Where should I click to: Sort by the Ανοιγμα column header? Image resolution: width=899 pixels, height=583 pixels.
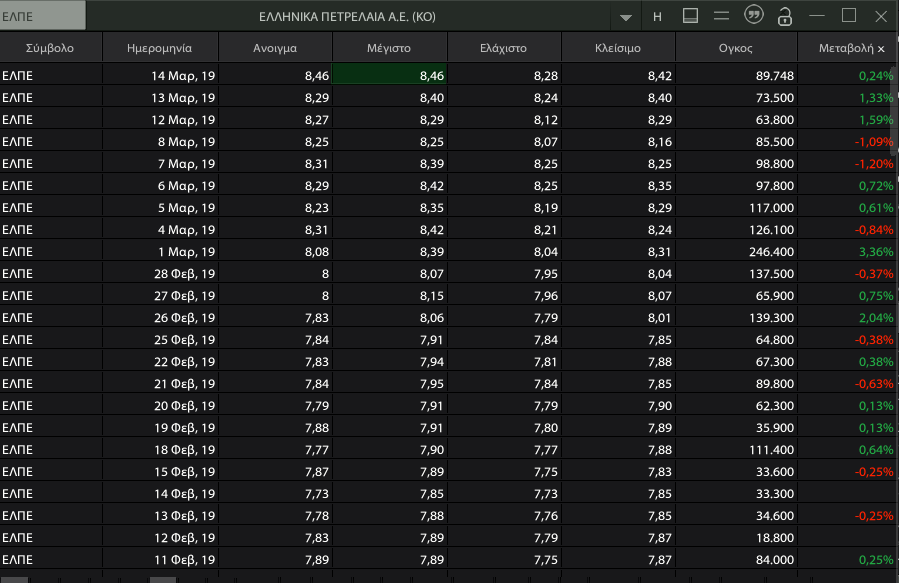(275, 48)
